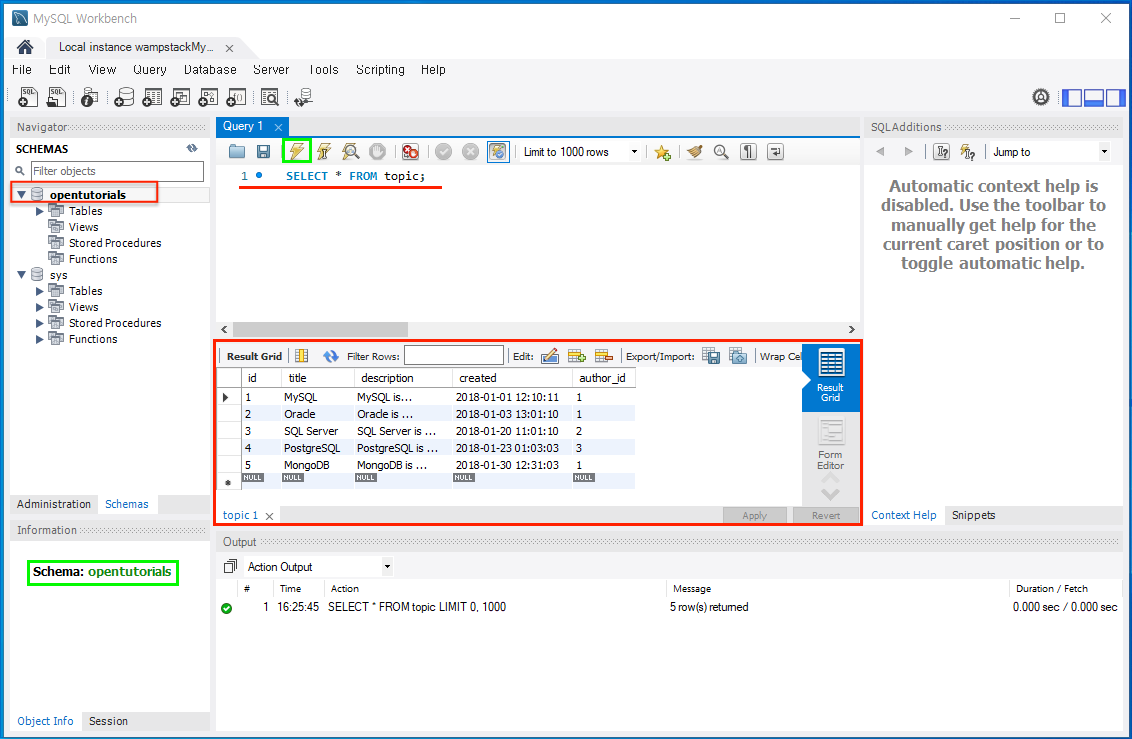This screenshot has height=739, width=1132.
Task: Expand Functions under sys schema
Action: point(40,339)
